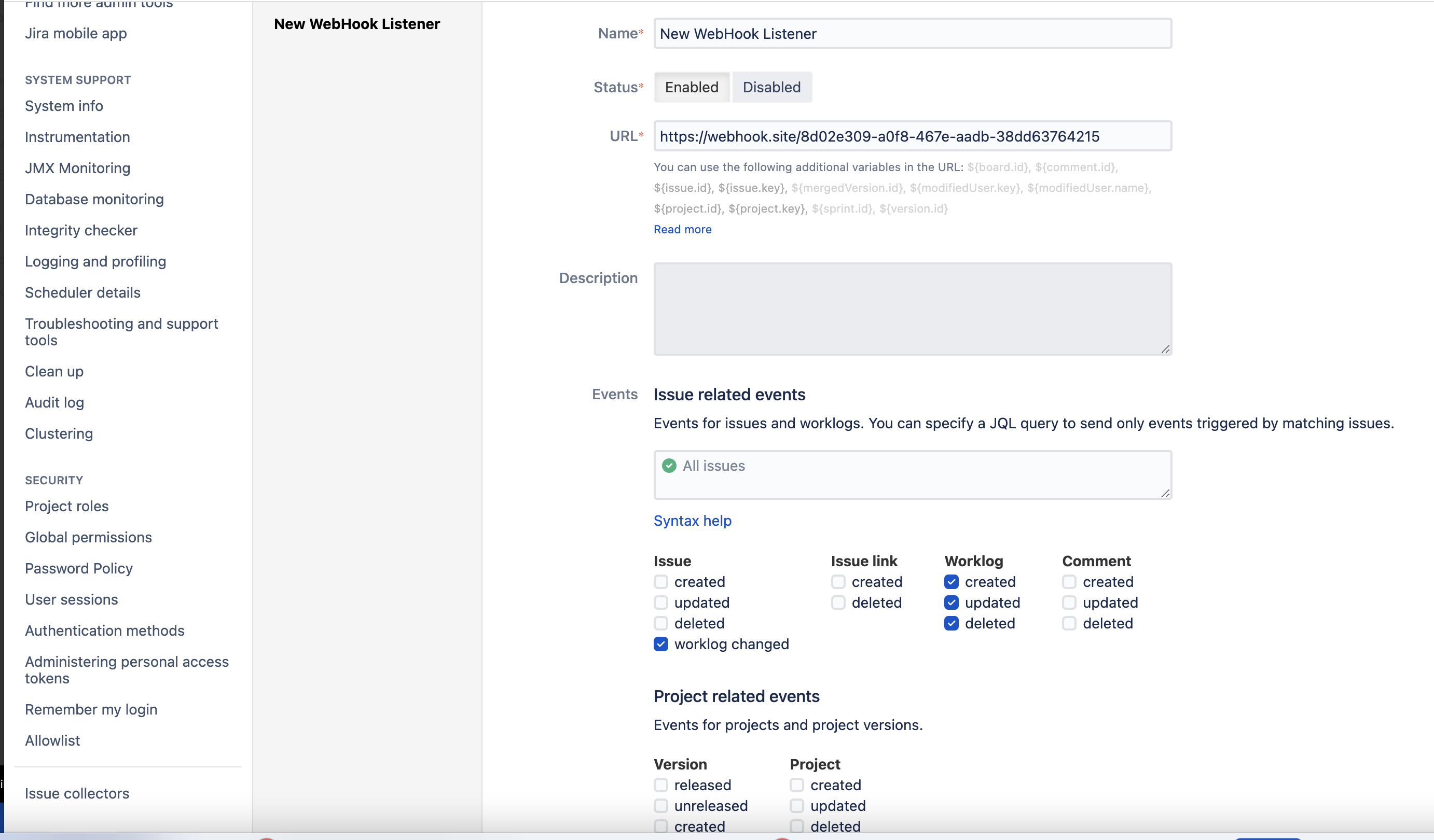Image resolution: width=1434 pixels, height=840 pixels.
Task: Open the Read more link
Action: [x=682, y=229]
